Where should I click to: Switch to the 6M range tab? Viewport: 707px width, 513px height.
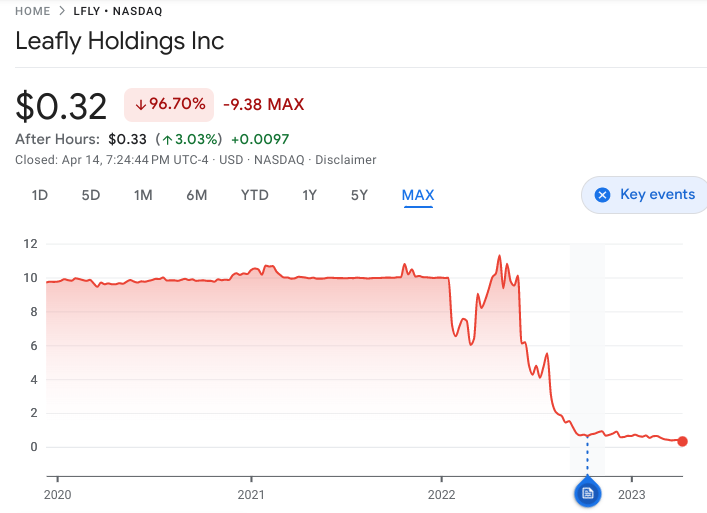(196, 195)
